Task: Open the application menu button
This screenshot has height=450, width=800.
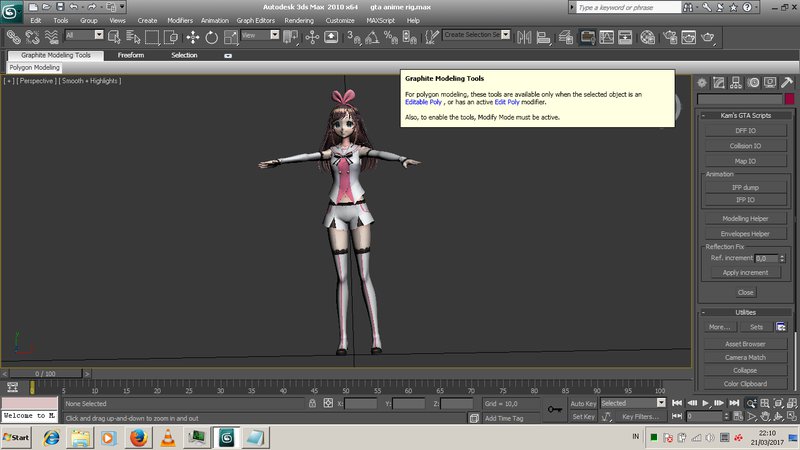Action: (11, 12)
